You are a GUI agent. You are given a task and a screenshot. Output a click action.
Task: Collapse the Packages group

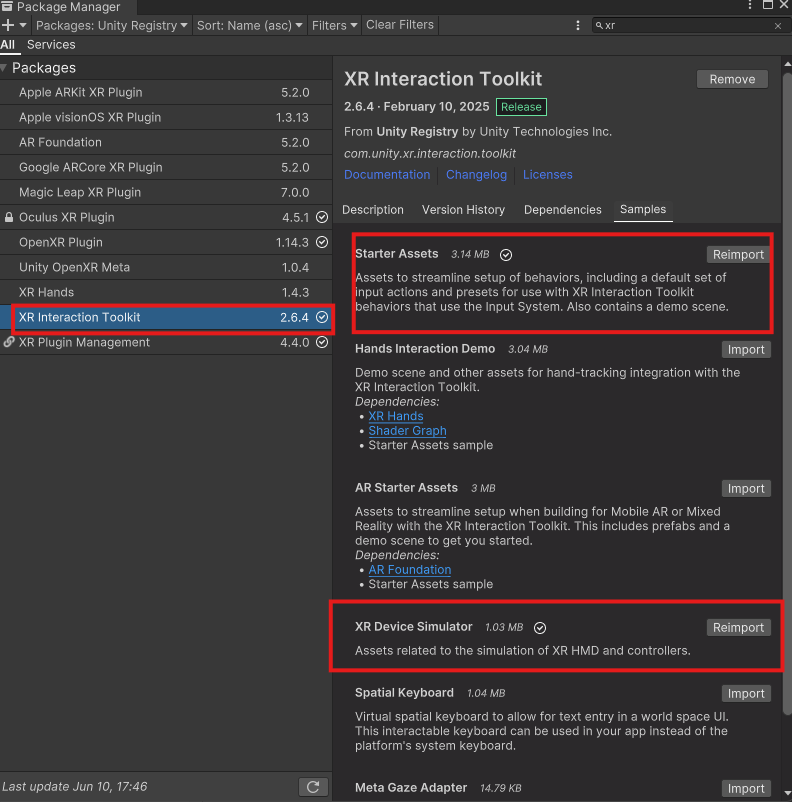[4, 68]
